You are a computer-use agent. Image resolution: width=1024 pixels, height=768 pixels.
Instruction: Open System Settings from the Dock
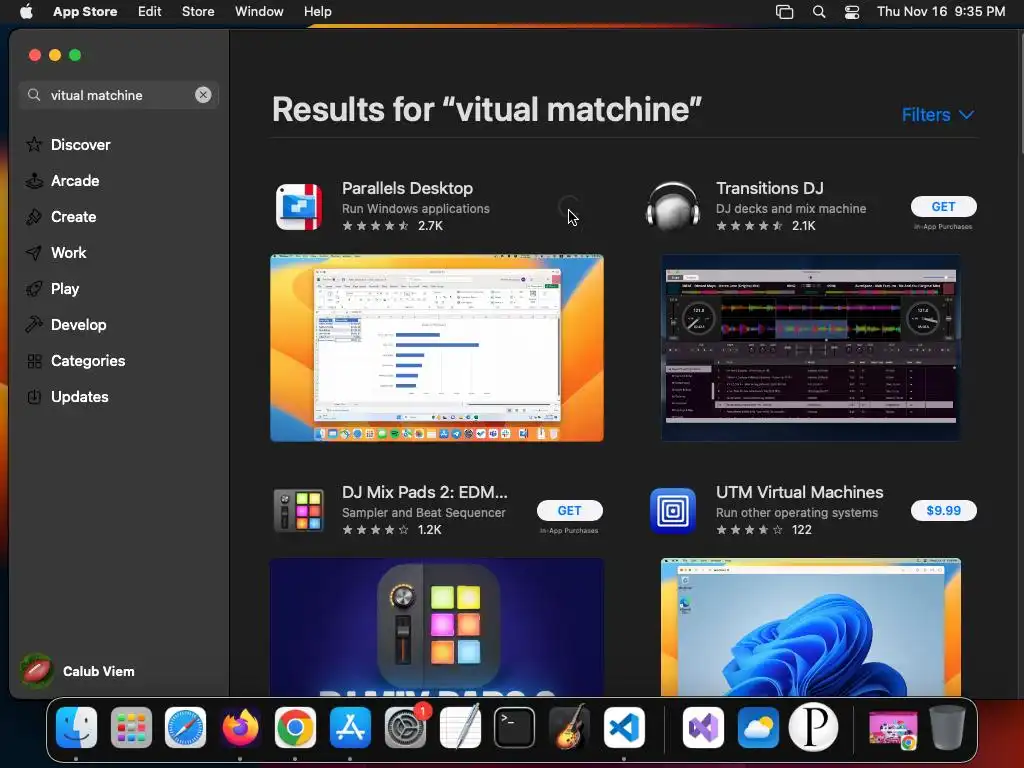[405, 727]
